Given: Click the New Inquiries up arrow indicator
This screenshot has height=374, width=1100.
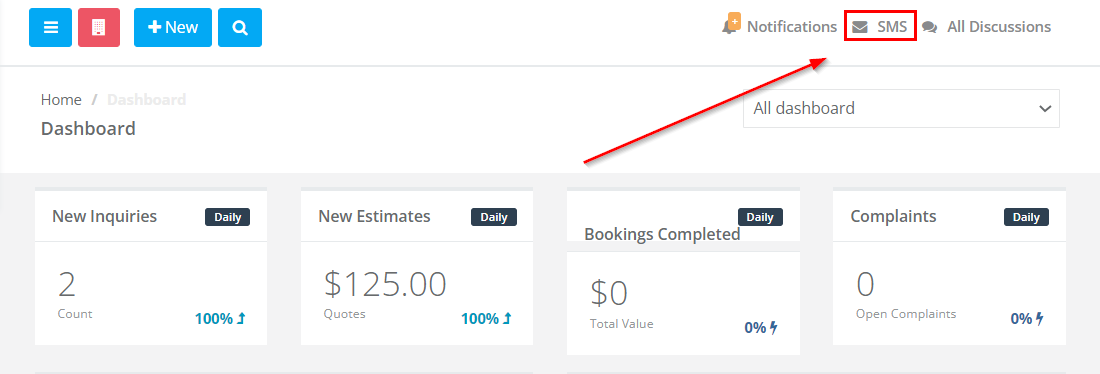Looking at the screenshot, I should [241, 319].
